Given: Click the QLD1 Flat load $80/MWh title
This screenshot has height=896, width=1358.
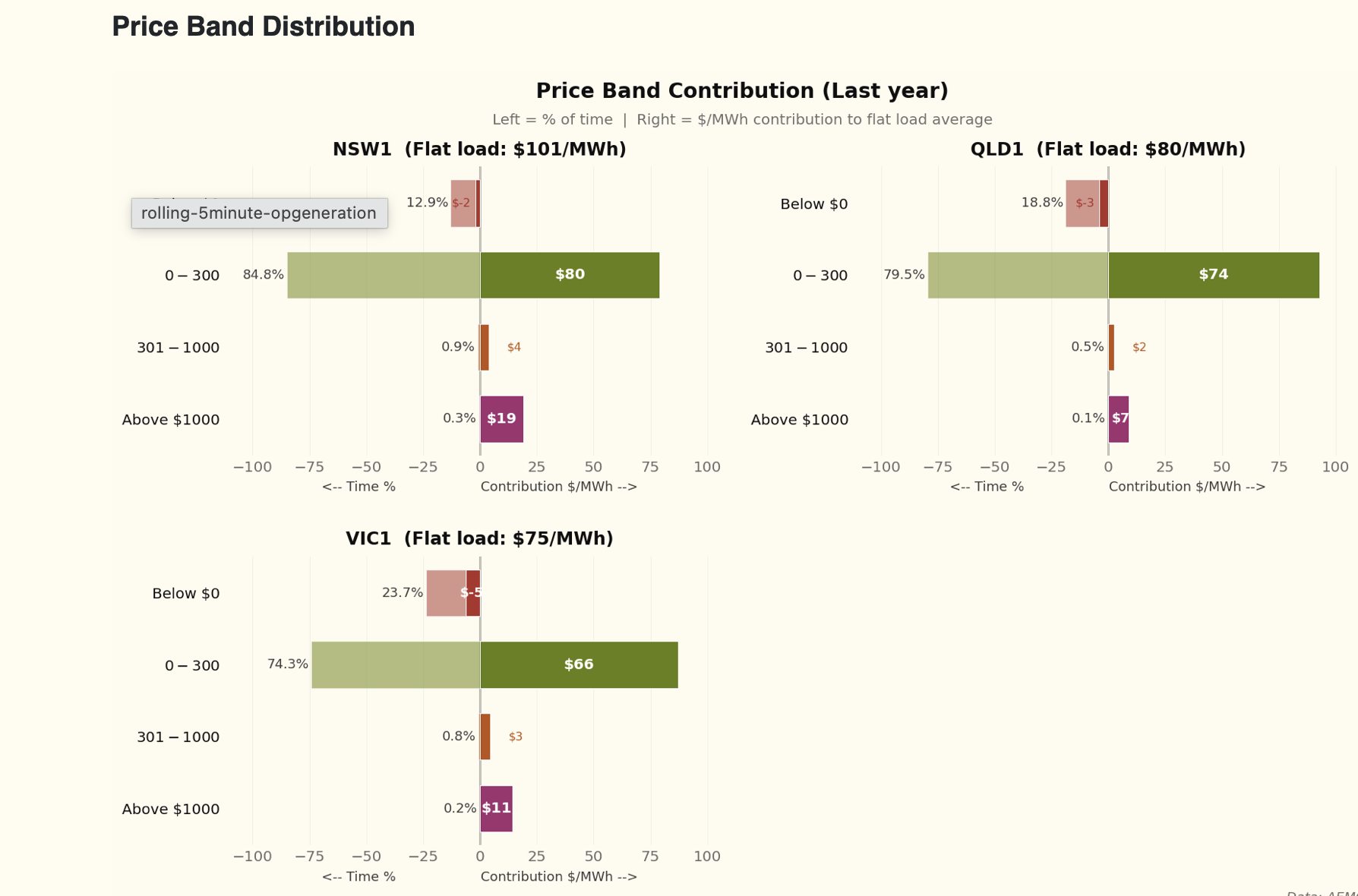Looking at the screenshot, I should pyautogui.click(x=1107, y=150).
